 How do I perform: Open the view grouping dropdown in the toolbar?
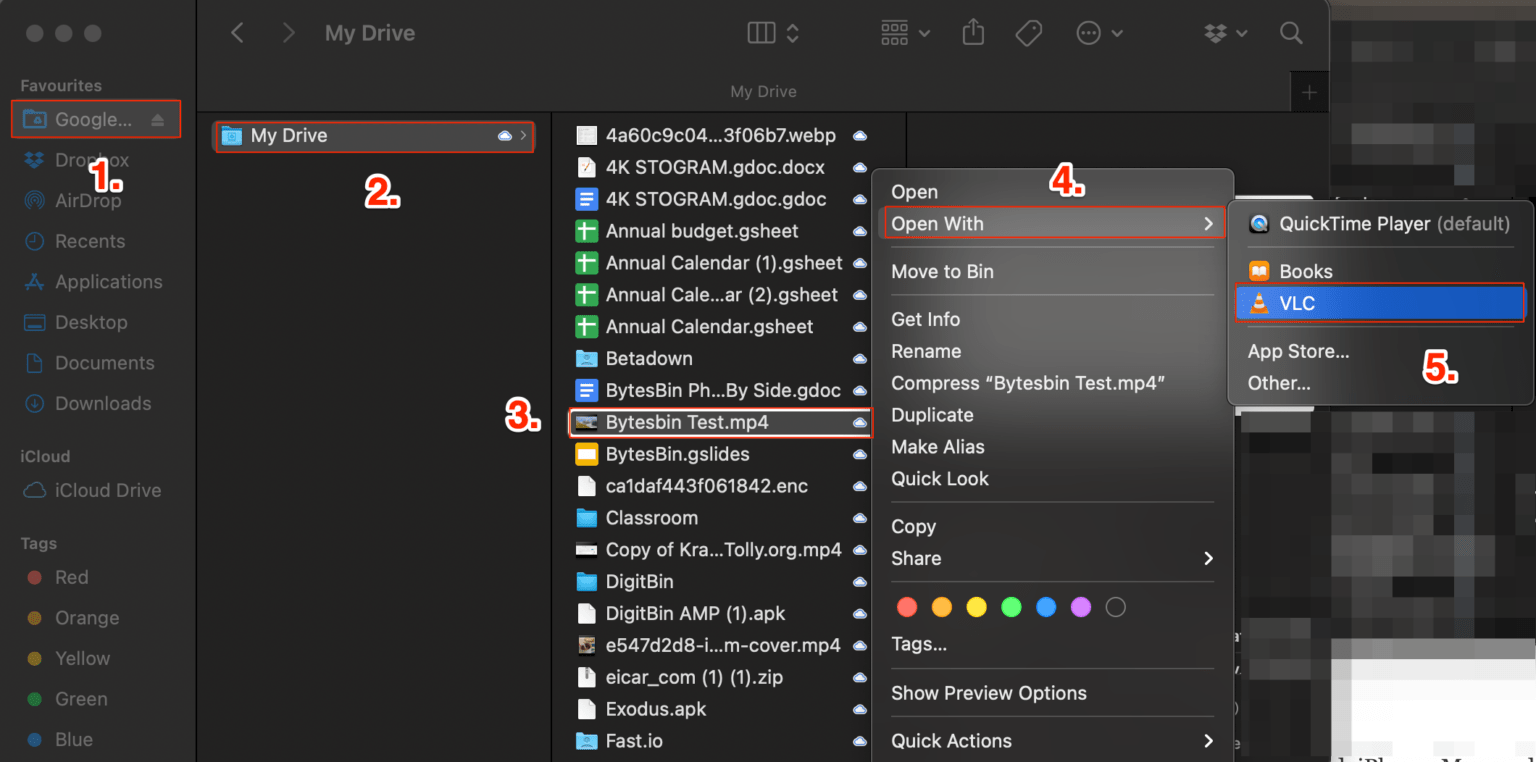point(903,33)
